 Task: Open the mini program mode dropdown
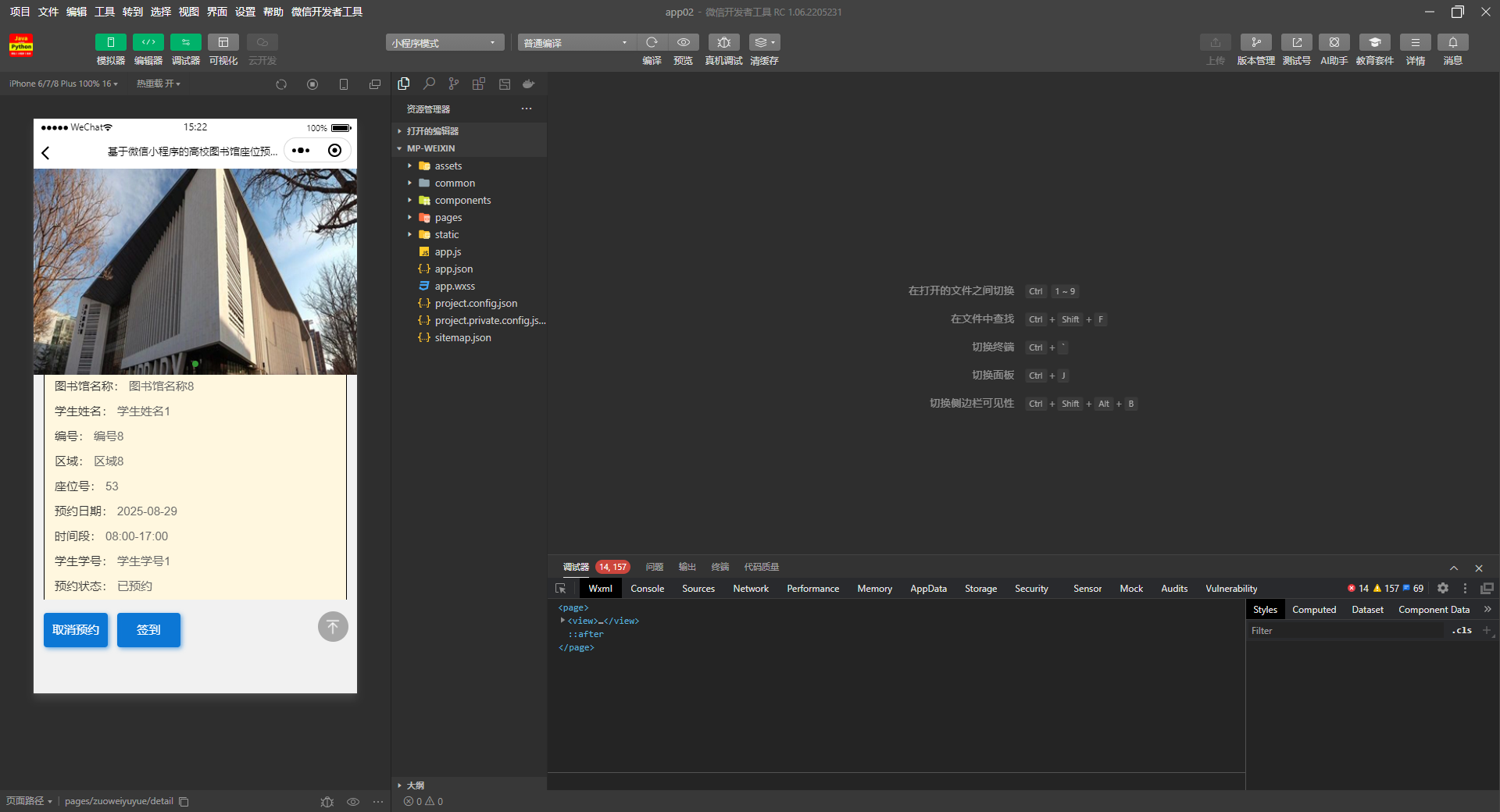(444, 43)
